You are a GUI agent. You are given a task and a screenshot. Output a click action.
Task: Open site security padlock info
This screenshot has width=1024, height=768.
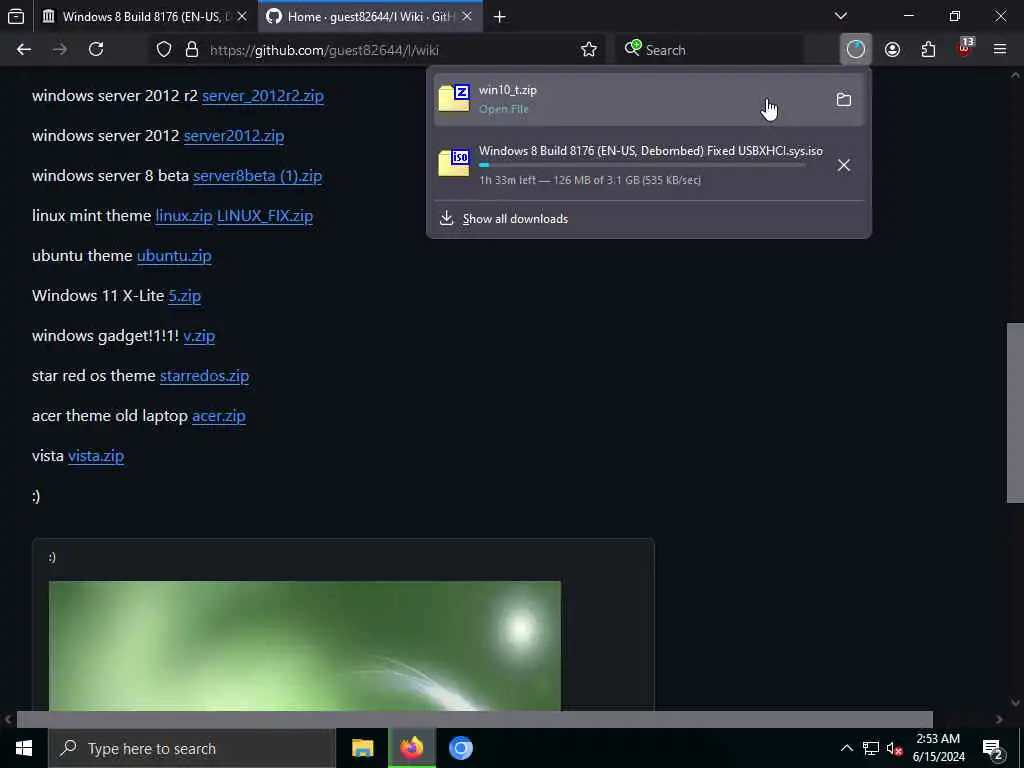click(x=191, y=50)
